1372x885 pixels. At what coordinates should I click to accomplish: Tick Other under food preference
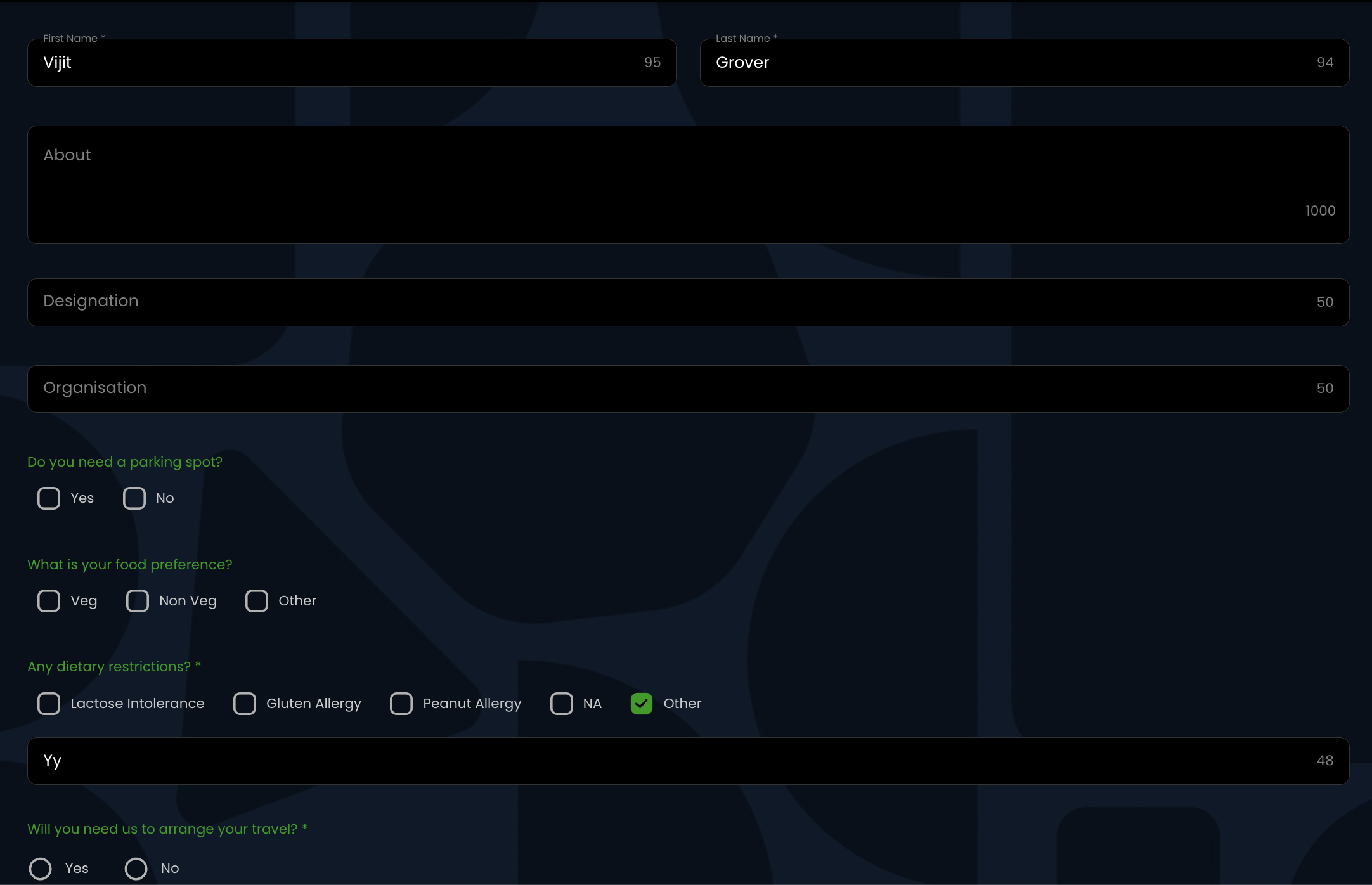coord(257,601)
